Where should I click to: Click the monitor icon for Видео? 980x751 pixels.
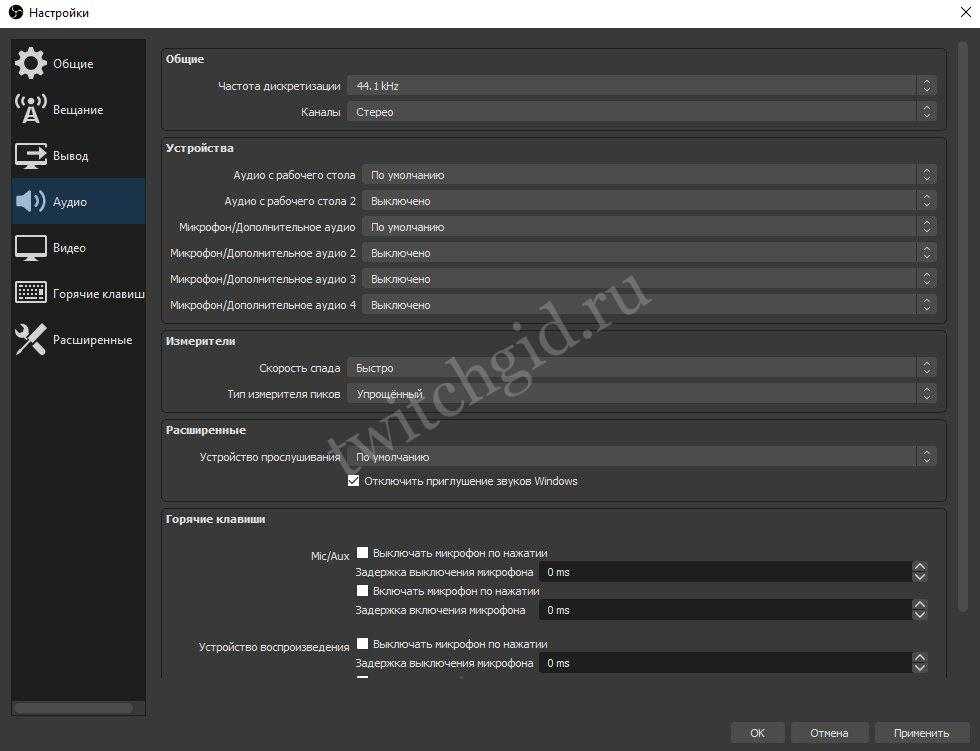click(31, 247)
